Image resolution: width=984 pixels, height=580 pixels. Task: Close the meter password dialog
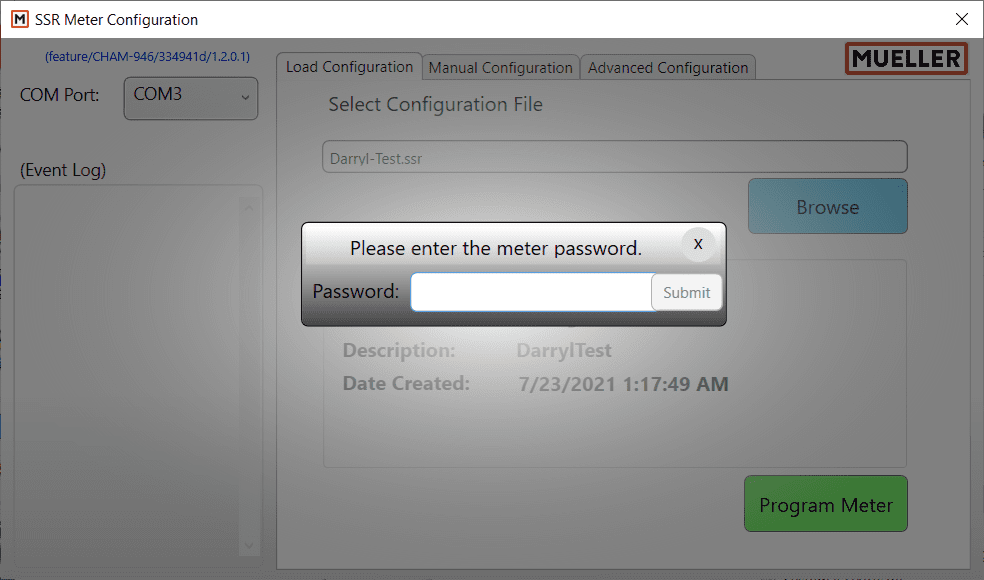click(x=698, y=243)
